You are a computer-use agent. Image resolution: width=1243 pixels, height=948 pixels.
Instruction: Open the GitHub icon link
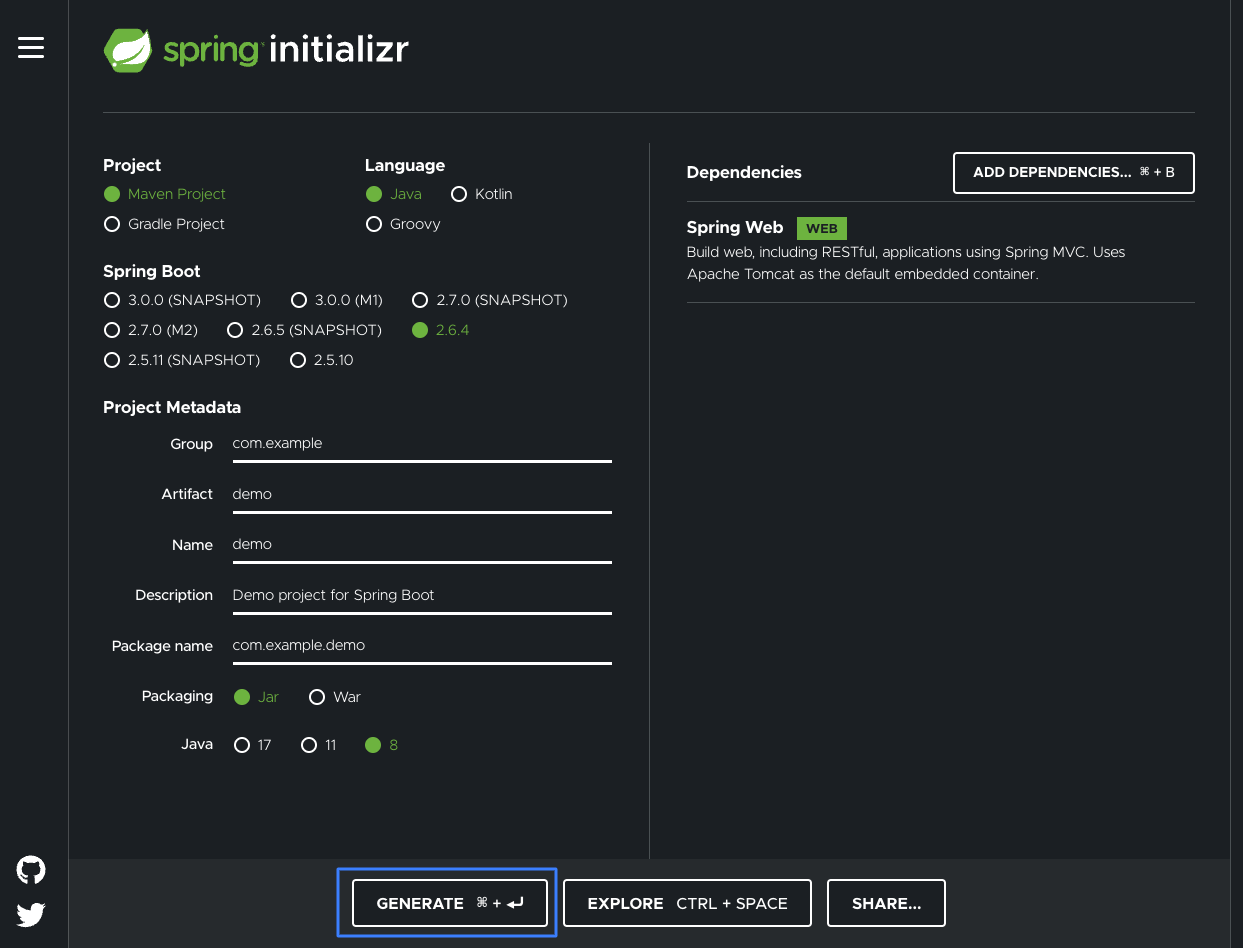[x=31, y=870]
